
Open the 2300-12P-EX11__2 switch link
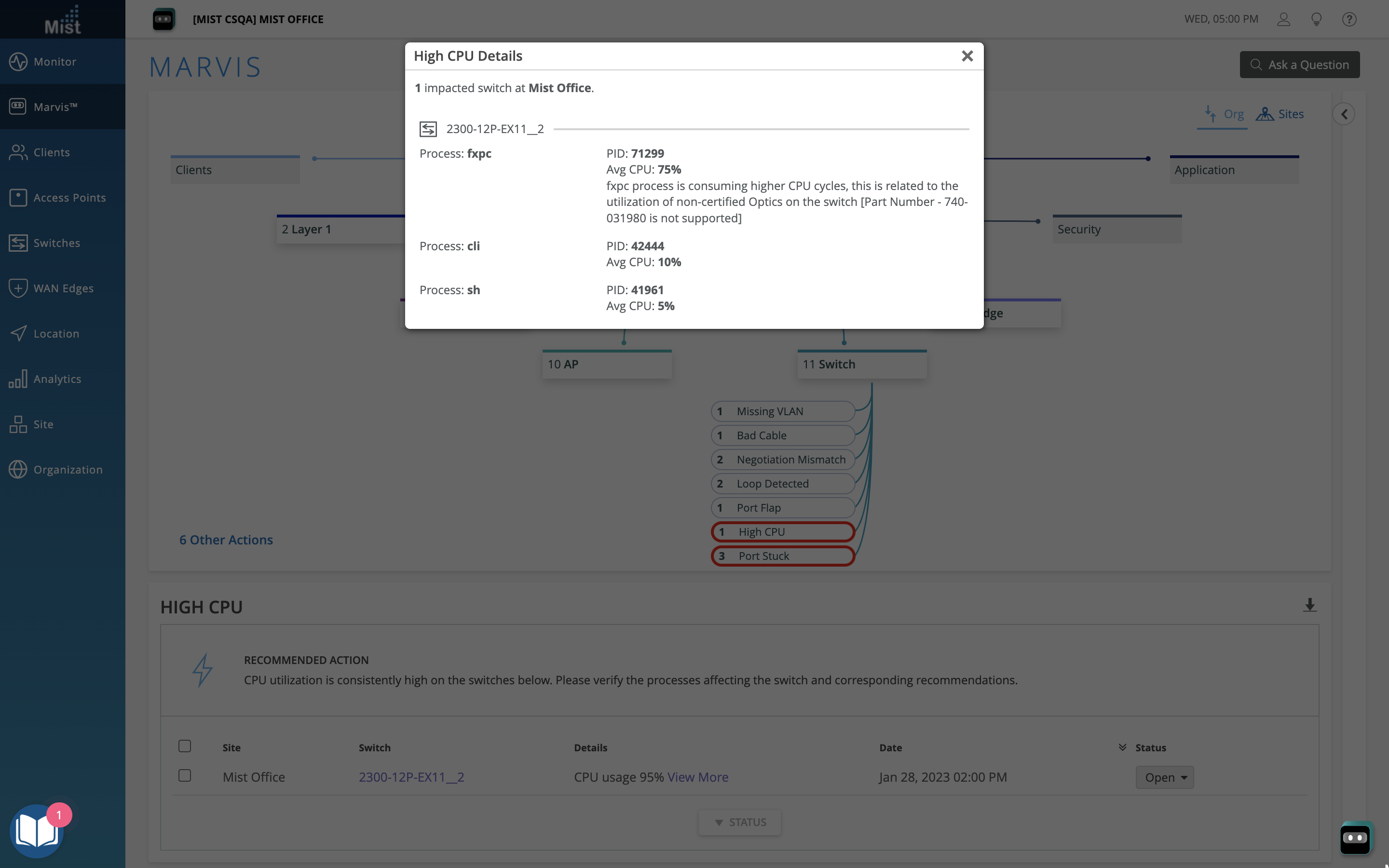(x=411, y=777)
